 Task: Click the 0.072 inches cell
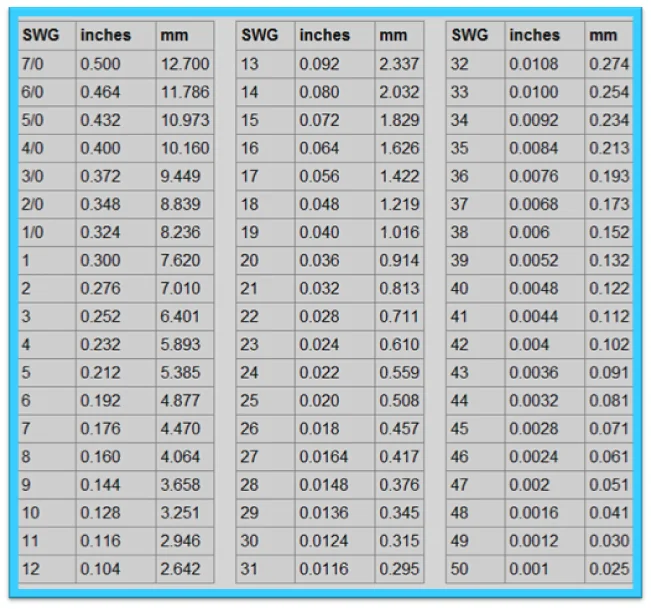pyautogui.click(x=335, y=120)
